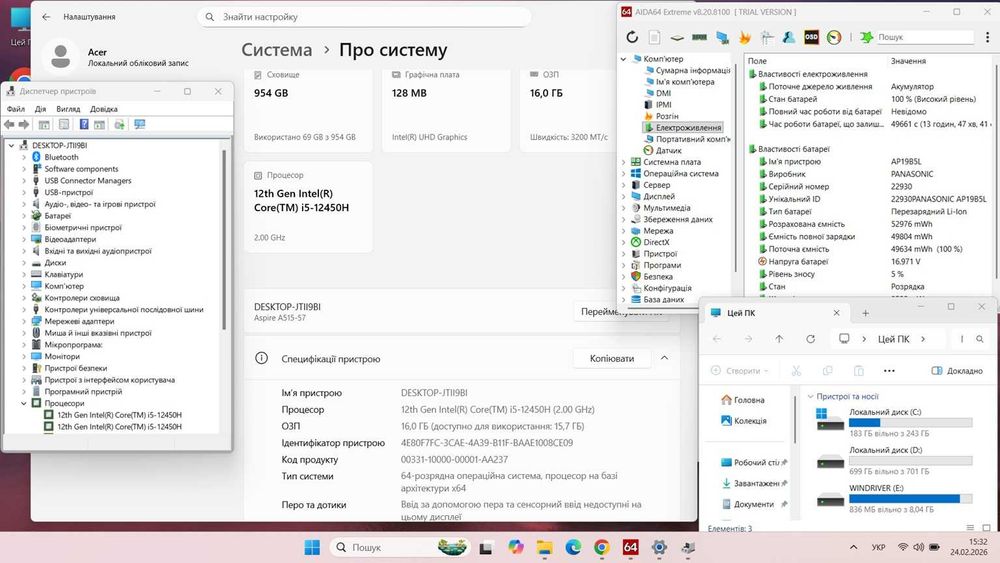Open the Файл menu in Device Manager
1000x563 pixels.
click(16, 109)
